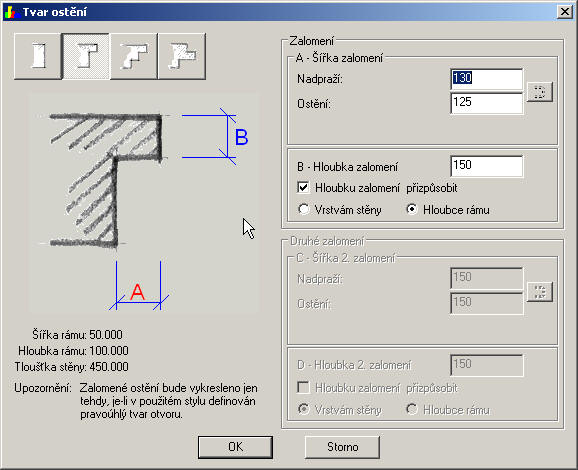Screen dimensions: 578x470
Task: Click the Ostění width field showing 125
Action: coord(487,103)
